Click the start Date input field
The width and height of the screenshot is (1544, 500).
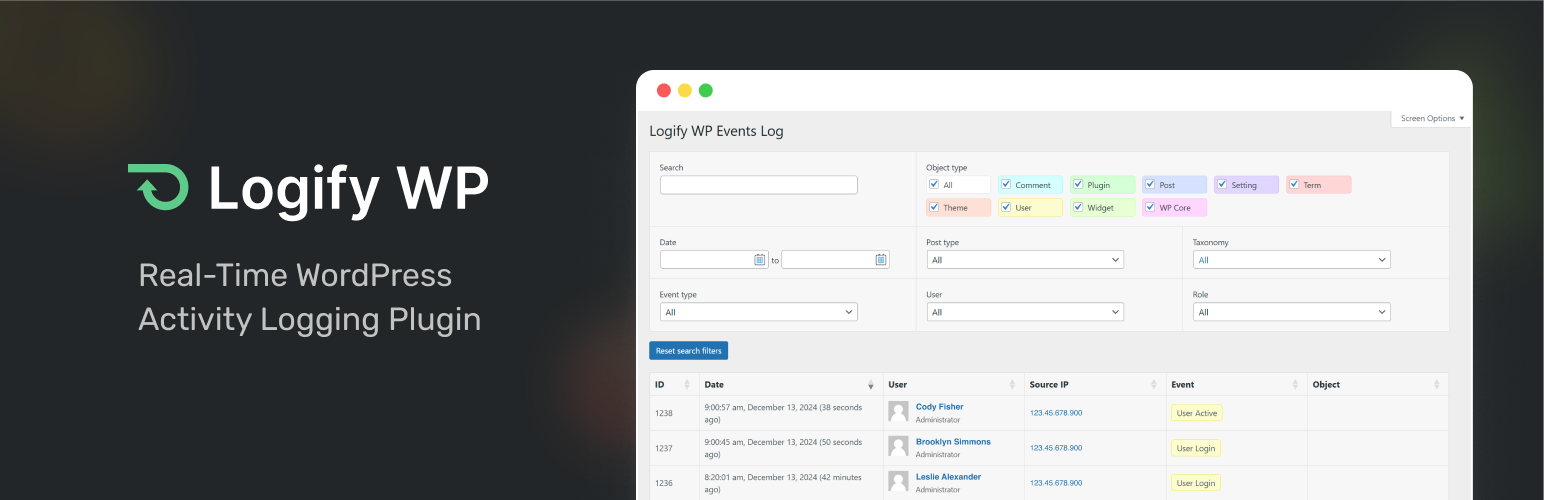pos(714,260)
